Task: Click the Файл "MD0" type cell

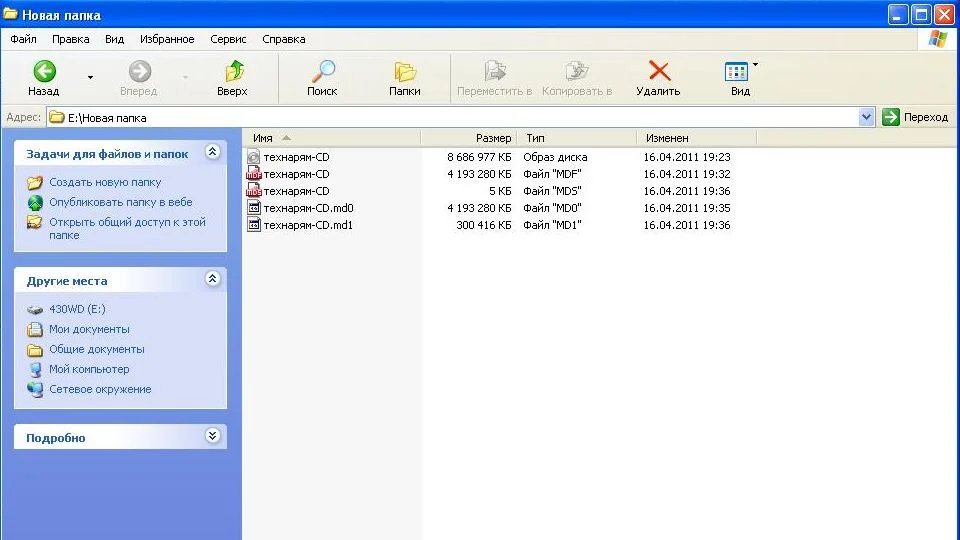Action: (x=552, y=208)
